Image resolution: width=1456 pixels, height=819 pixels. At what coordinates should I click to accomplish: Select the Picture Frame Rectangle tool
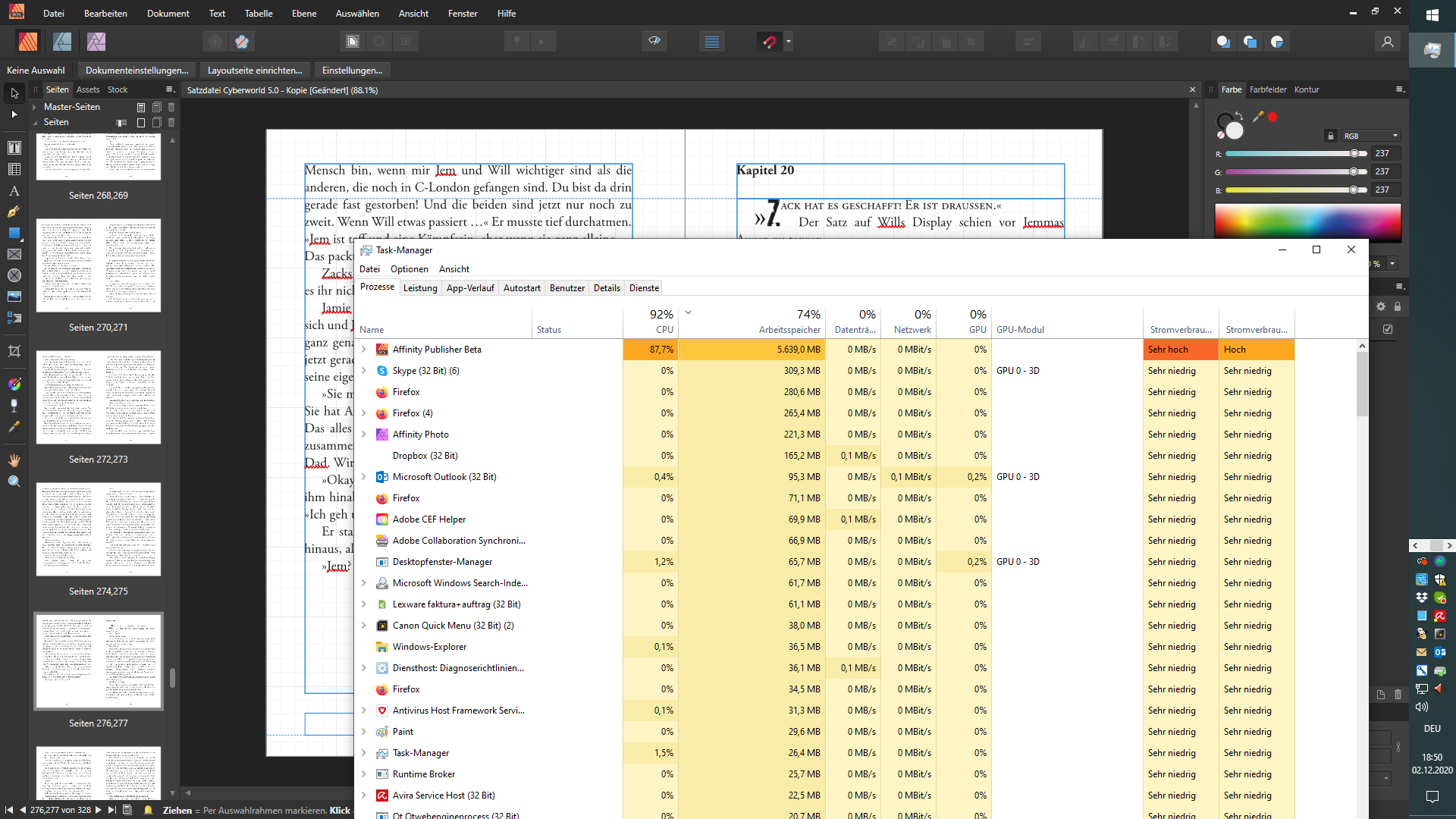click(14, 254)
